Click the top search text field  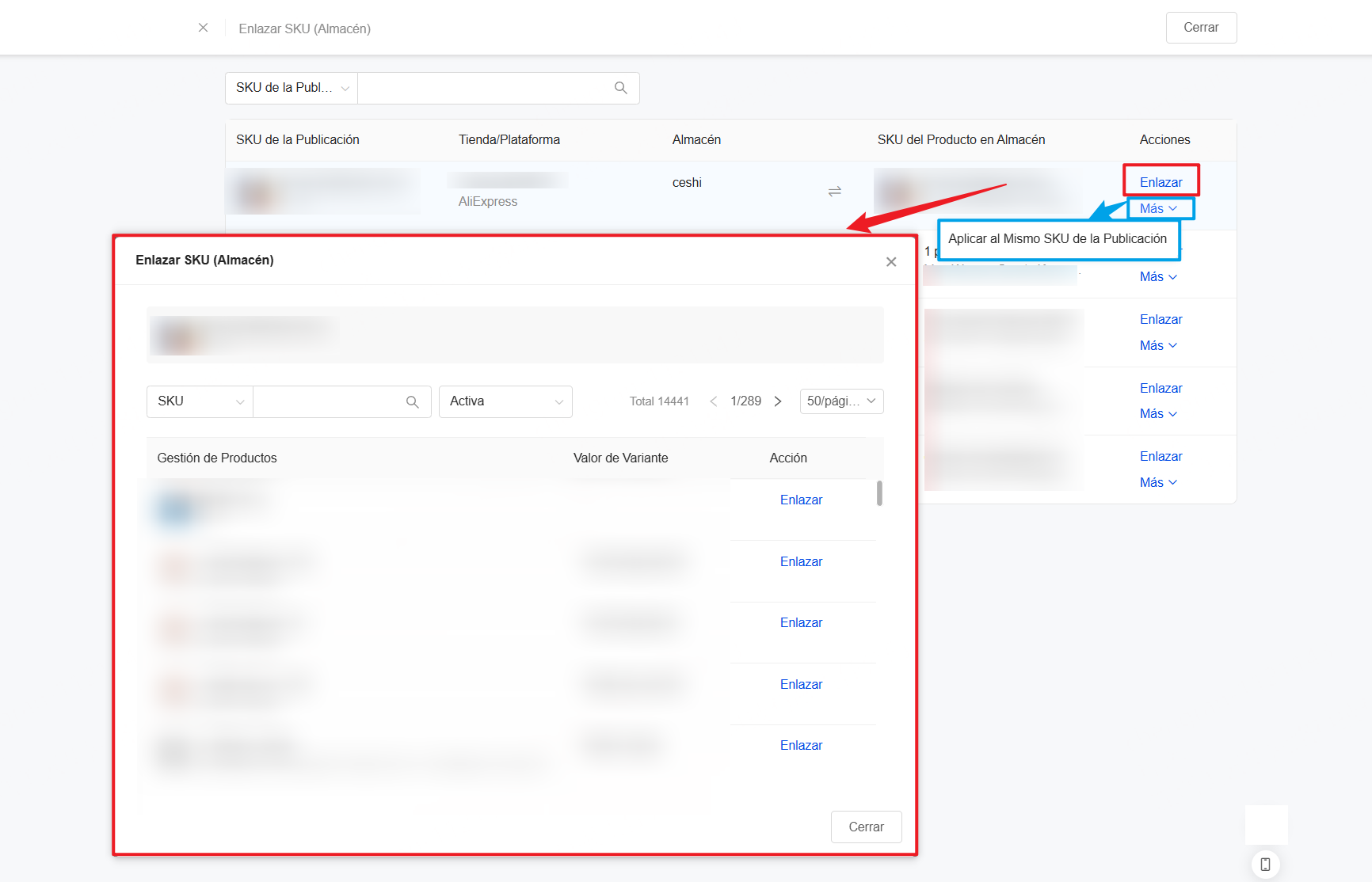click(485, 88)
